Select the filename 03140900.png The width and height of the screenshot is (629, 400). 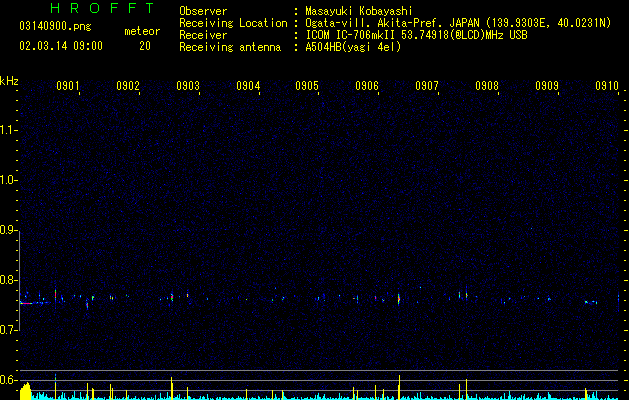(x=55, y=27)
